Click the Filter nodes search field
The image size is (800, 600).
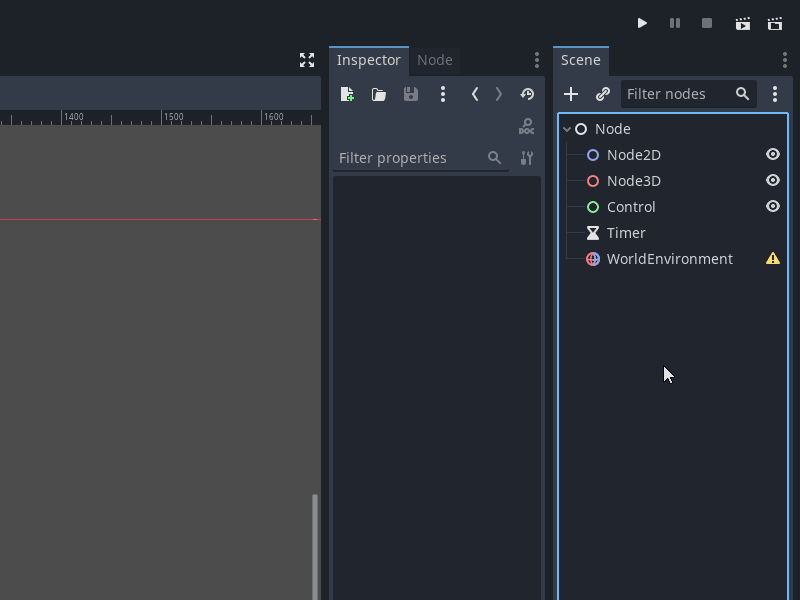(x=680, y=94)
